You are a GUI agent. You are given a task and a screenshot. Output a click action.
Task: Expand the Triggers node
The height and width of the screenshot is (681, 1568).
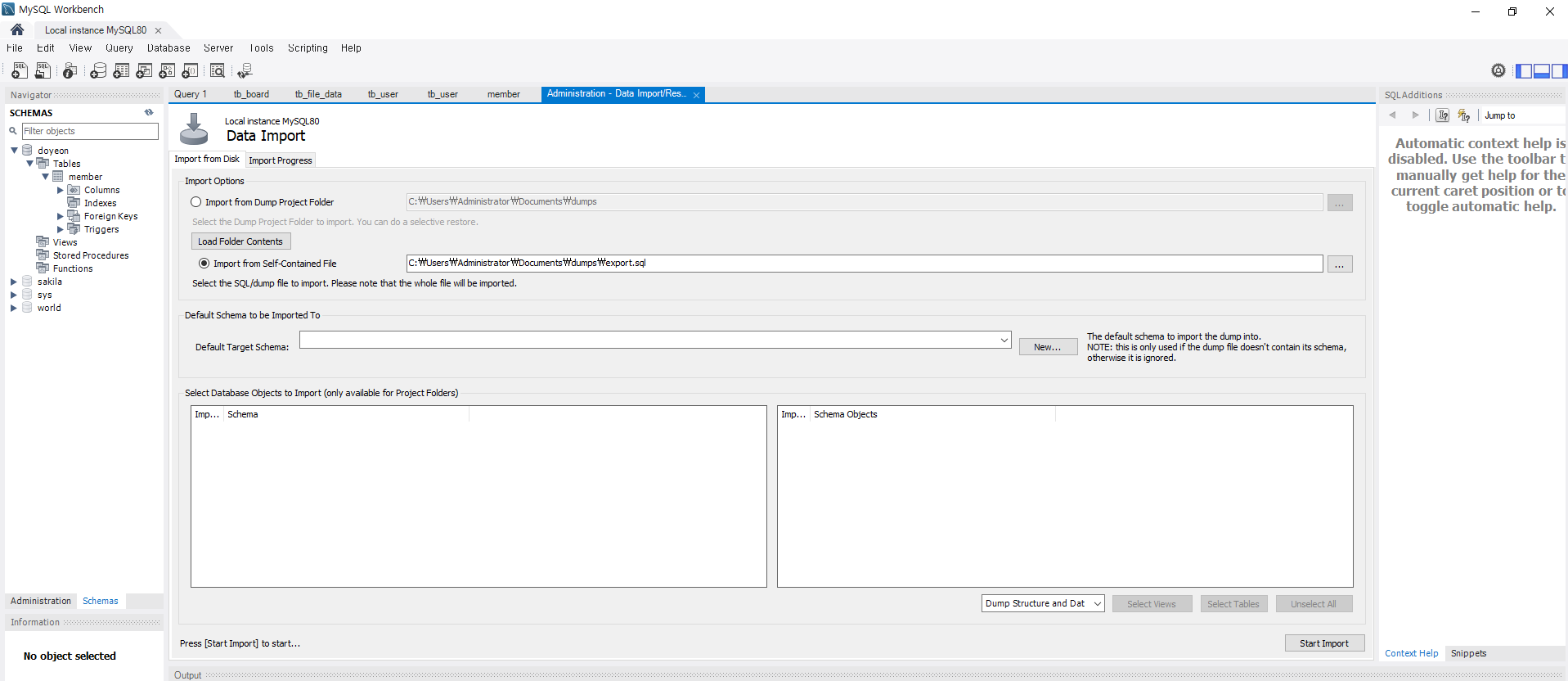point(60,229)
